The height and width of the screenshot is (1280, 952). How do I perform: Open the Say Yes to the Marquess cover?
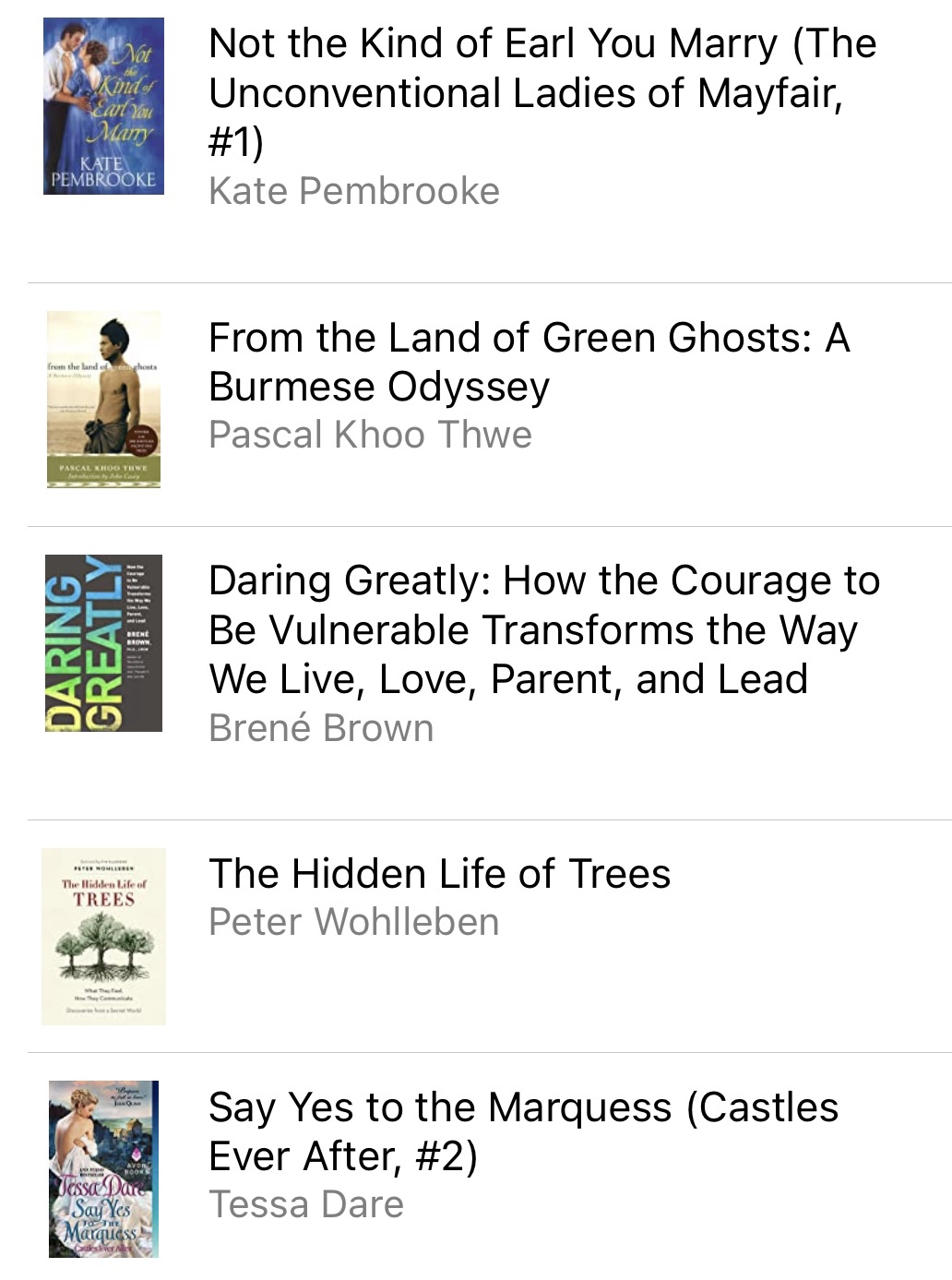(103, 1168)
